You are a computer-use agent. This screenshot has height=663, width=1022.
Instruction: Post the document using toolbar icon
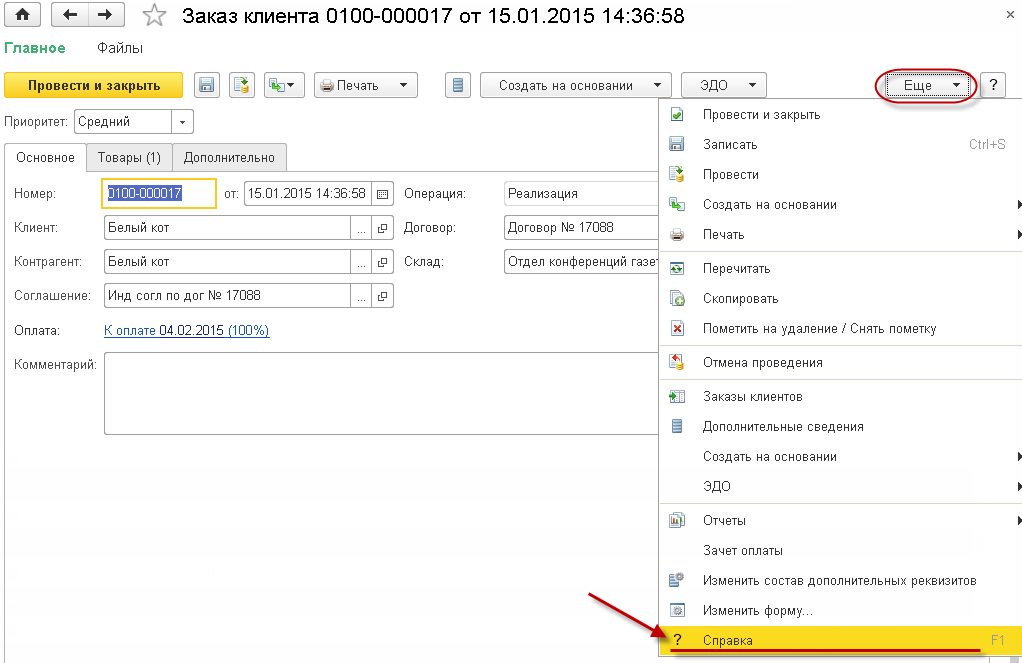(242, 85)
